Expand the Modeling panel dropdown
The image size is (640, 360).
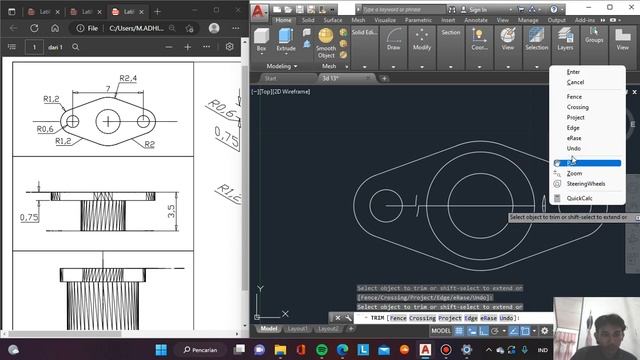282,66
